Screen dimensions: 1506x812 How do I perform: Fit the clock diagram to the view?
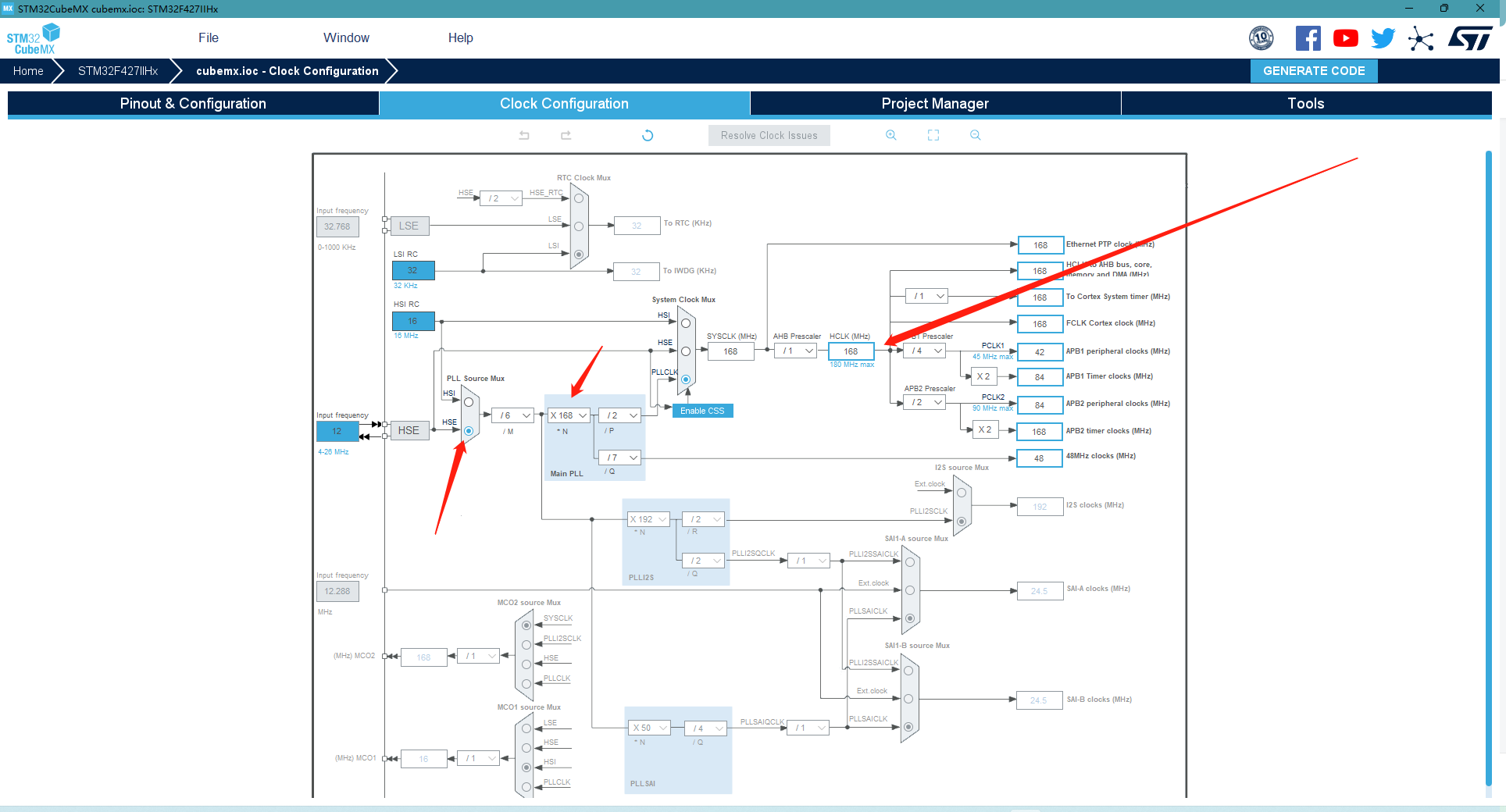[x=933, y=135]
